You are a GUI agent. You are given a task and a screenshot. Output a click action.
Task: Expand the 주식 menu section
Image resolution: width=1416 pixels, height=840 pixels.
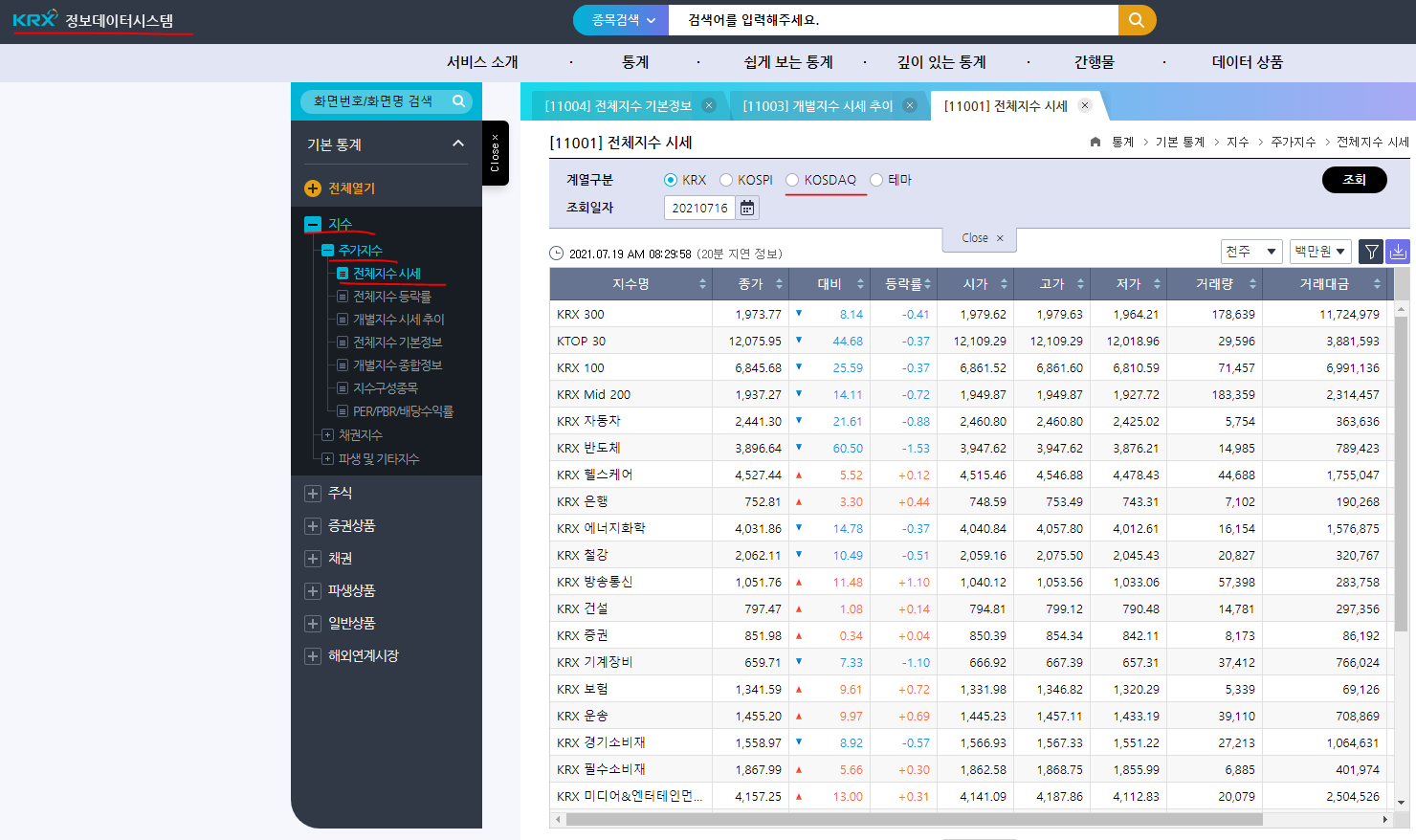312,494
